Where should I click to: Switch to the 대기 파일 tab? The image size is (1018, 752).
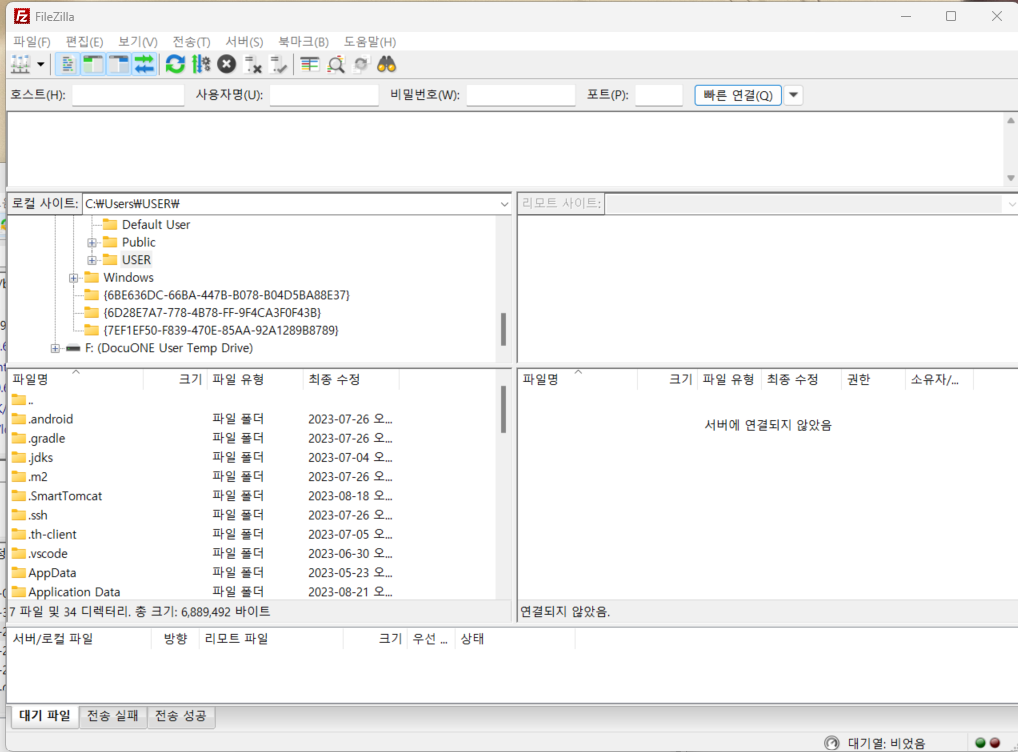45,716
